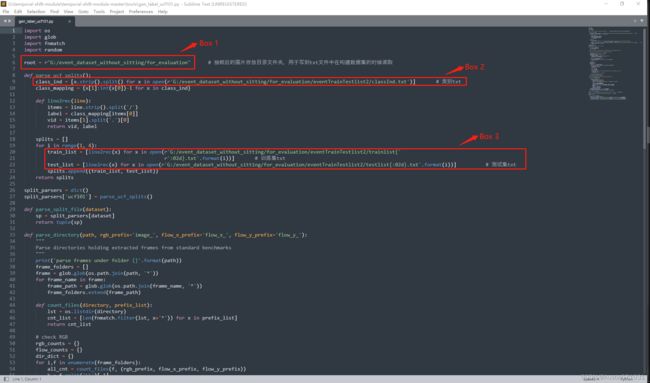Click the 'return tuple(sp)' line
Screen dimensions: 650x383
click(59, 222)
